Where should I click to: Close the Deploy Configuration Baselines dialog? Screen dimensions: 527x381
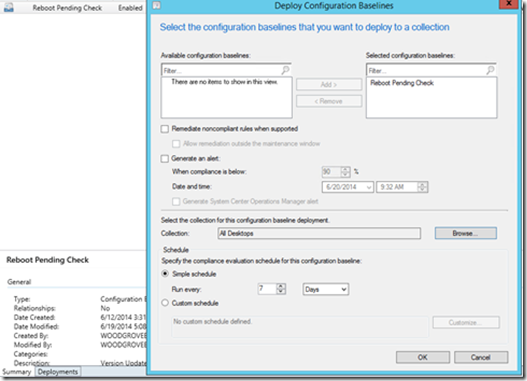coord(509,4)
